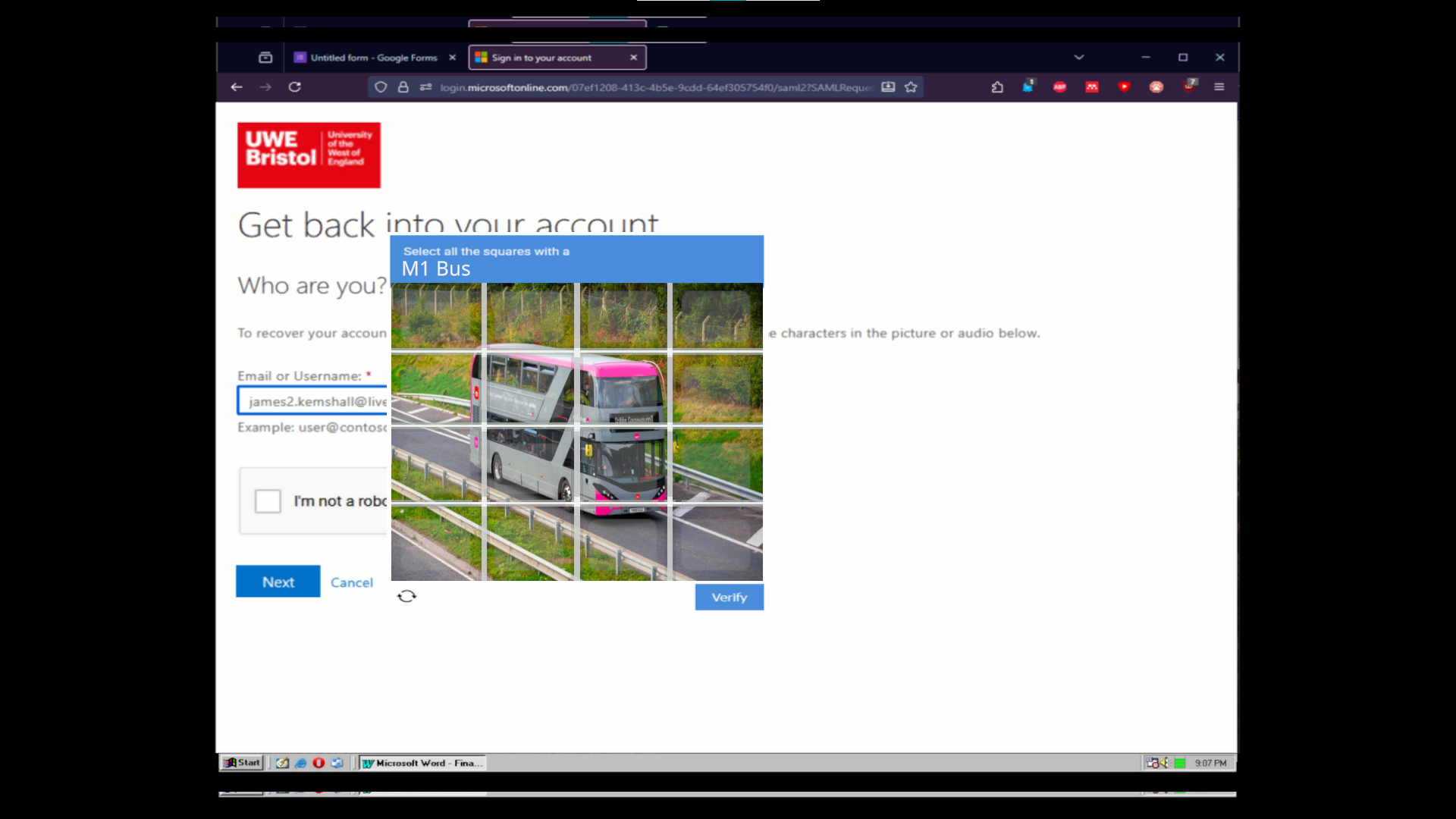
Task: Open the Firefox extensions puzzle icon
Action: point(997,87)
